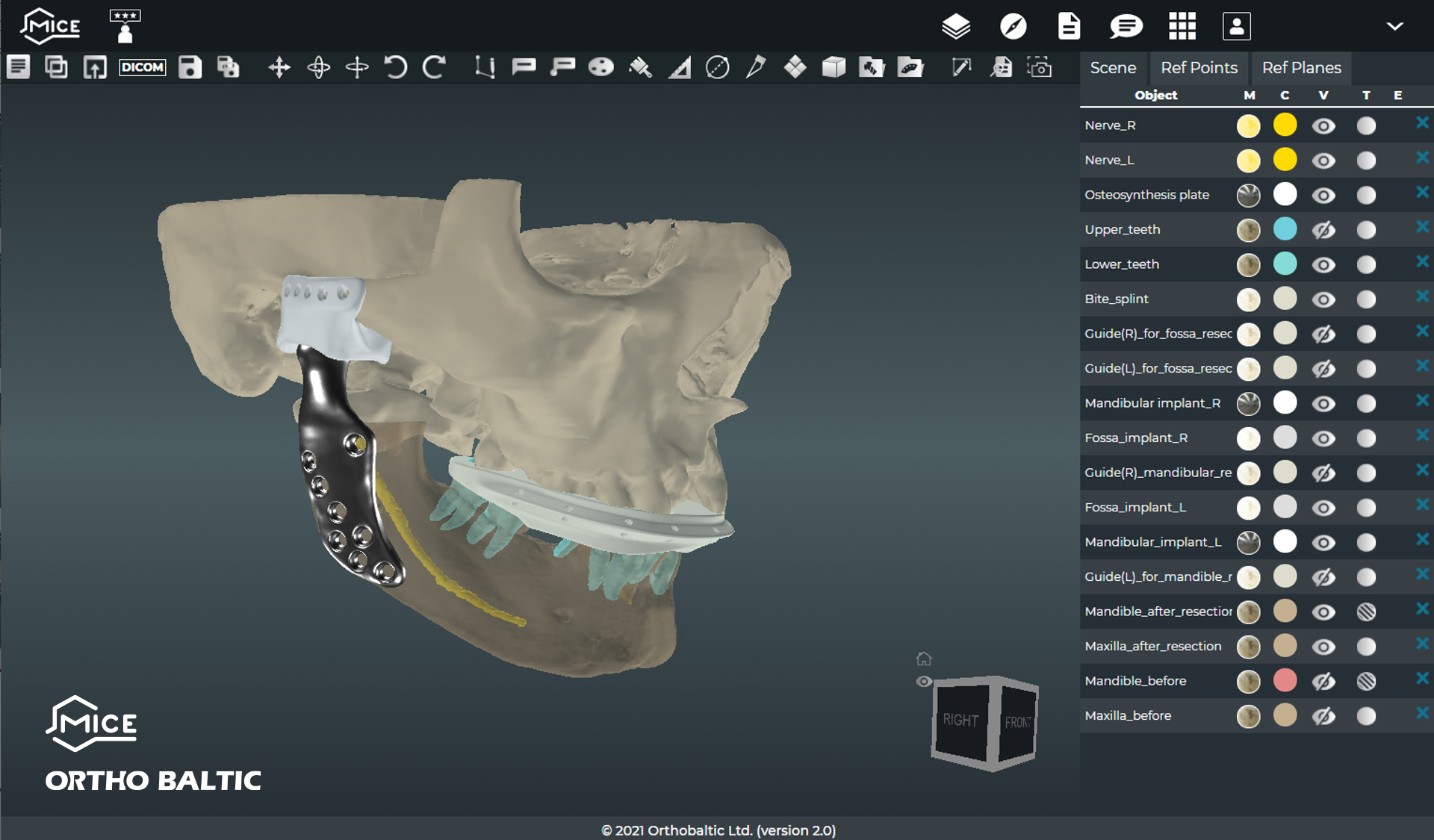Click the duplicate windows icon
This screenshot has height=840, width=1434.
(56, 67)
